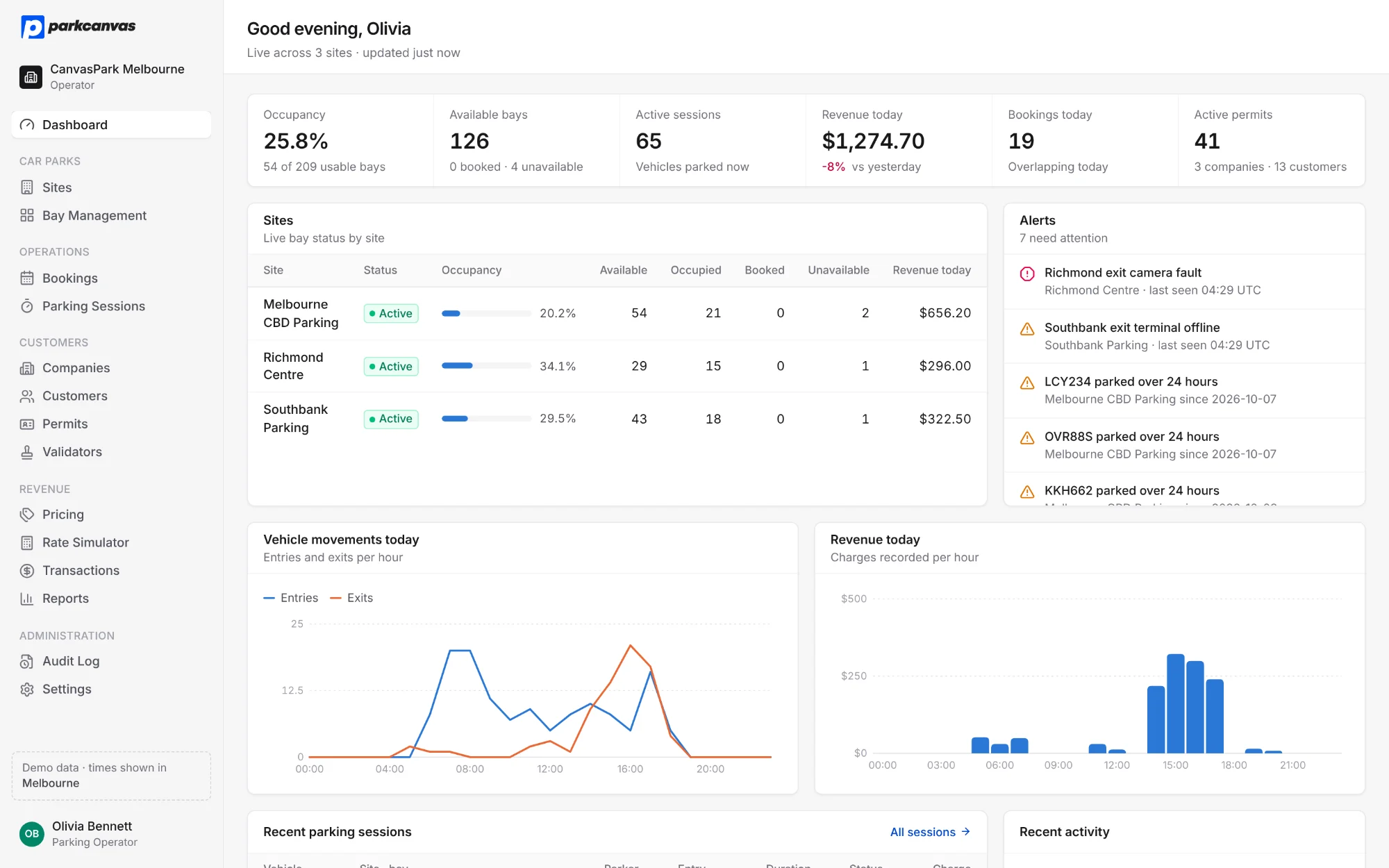Image resolution: width=1389 pixels, height=868 pixels.
Task: Open LCY234 parked over 24 hours alert
Action: [1184, 390]
